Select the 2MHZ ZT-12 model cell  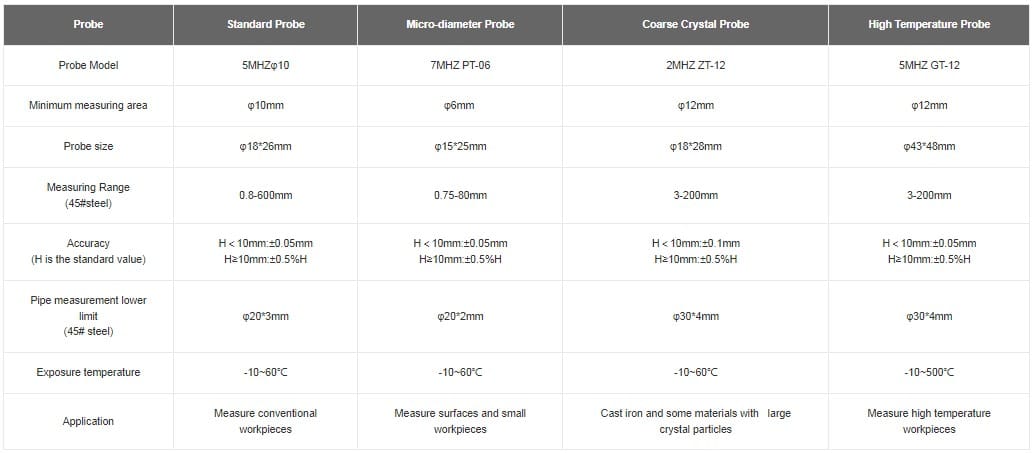(694, 65)
